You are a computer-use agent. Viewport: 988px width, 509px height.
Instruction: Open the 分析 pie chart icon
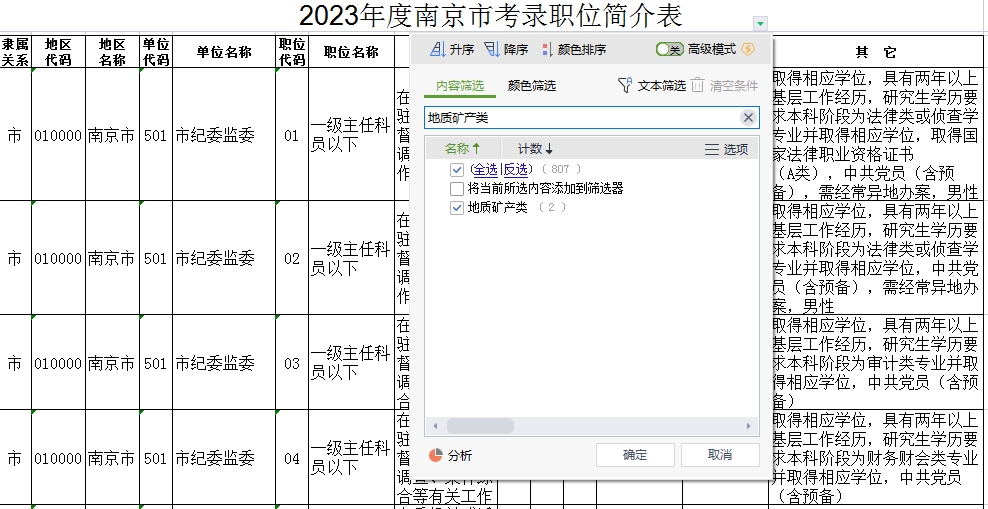436,455
